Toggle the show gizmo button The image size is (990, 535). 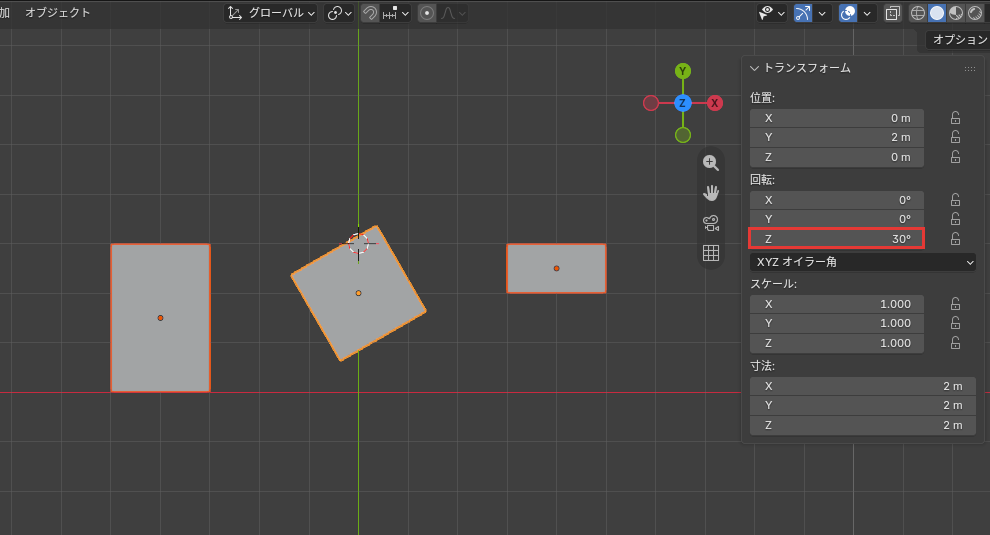[802, 13]
